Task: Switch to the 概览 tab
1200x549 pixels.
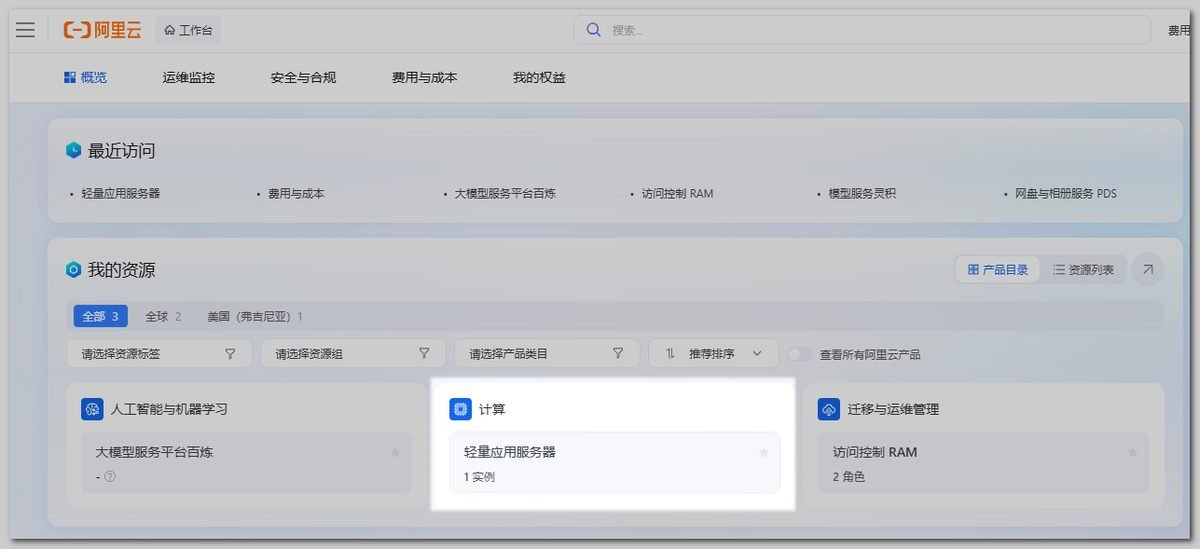Action: click(85, 77)
